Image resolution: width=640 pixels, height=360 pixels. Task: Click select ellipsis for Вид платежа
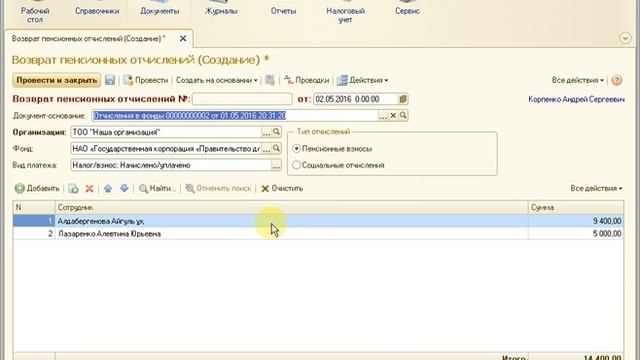click(276, 165)
